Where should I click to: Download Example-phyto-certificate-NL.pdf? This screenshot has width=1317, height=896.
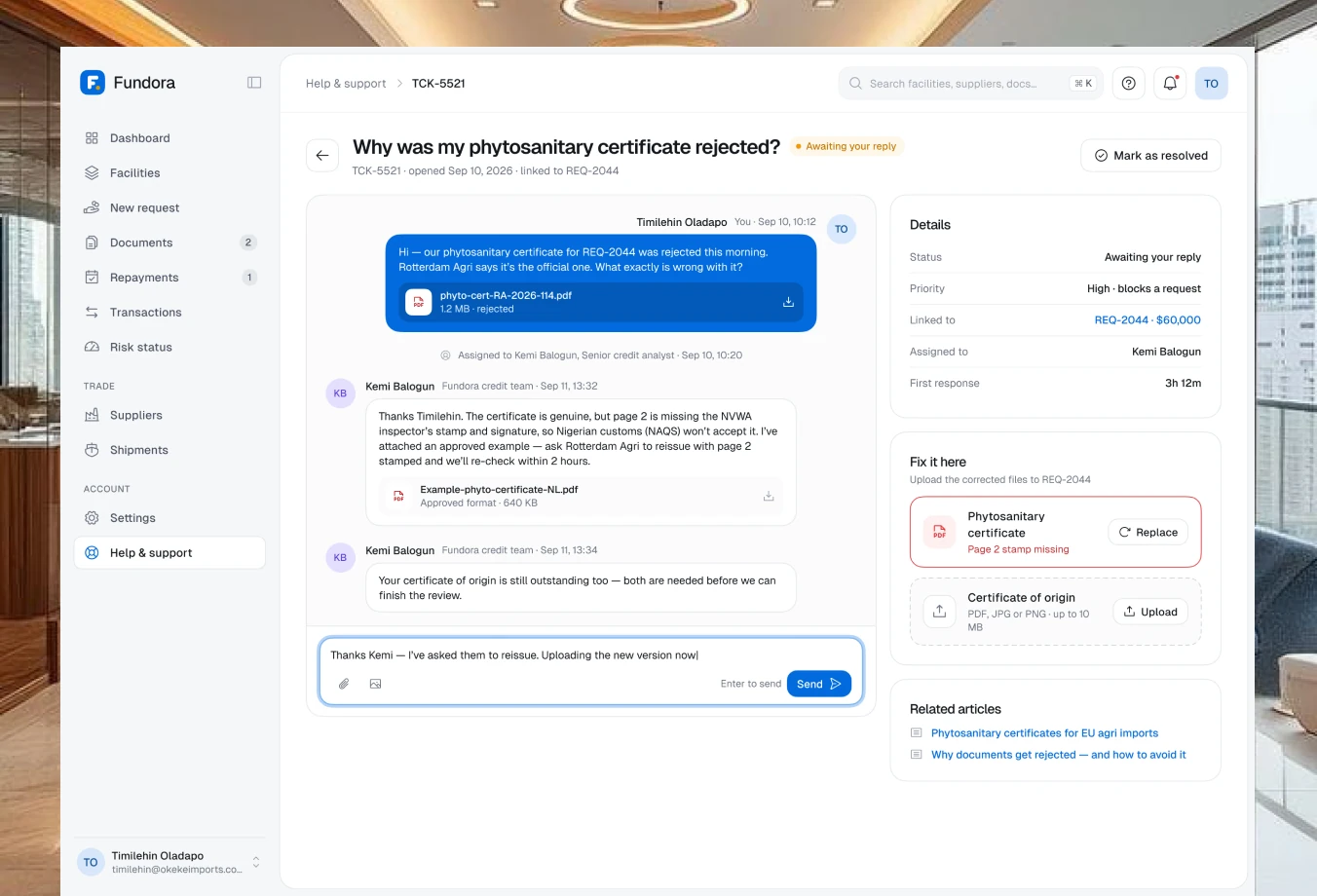point(769,496)
